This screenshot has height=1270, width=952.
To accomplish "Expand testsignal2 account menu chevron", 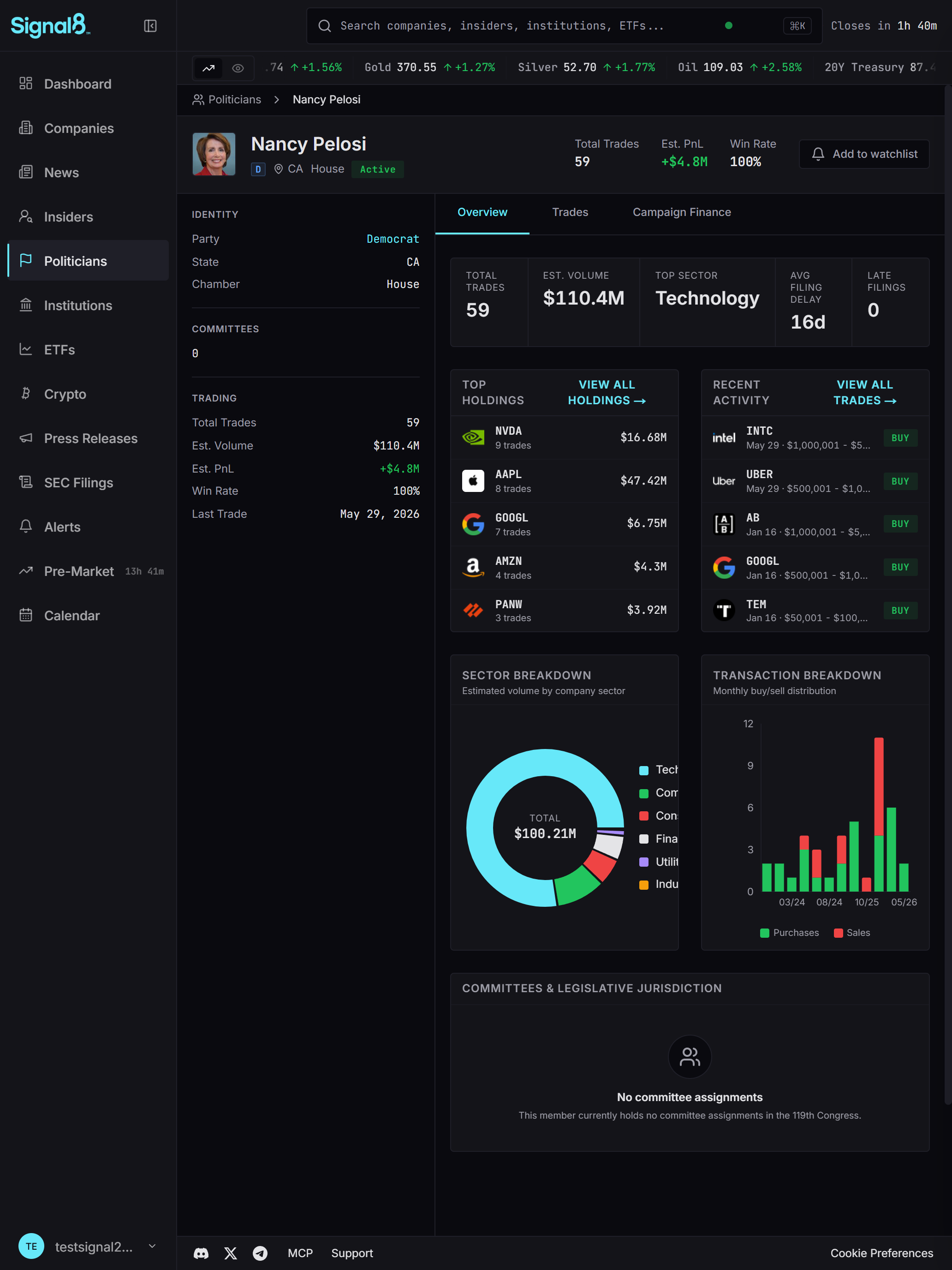I will click(x=152, y=1246).
